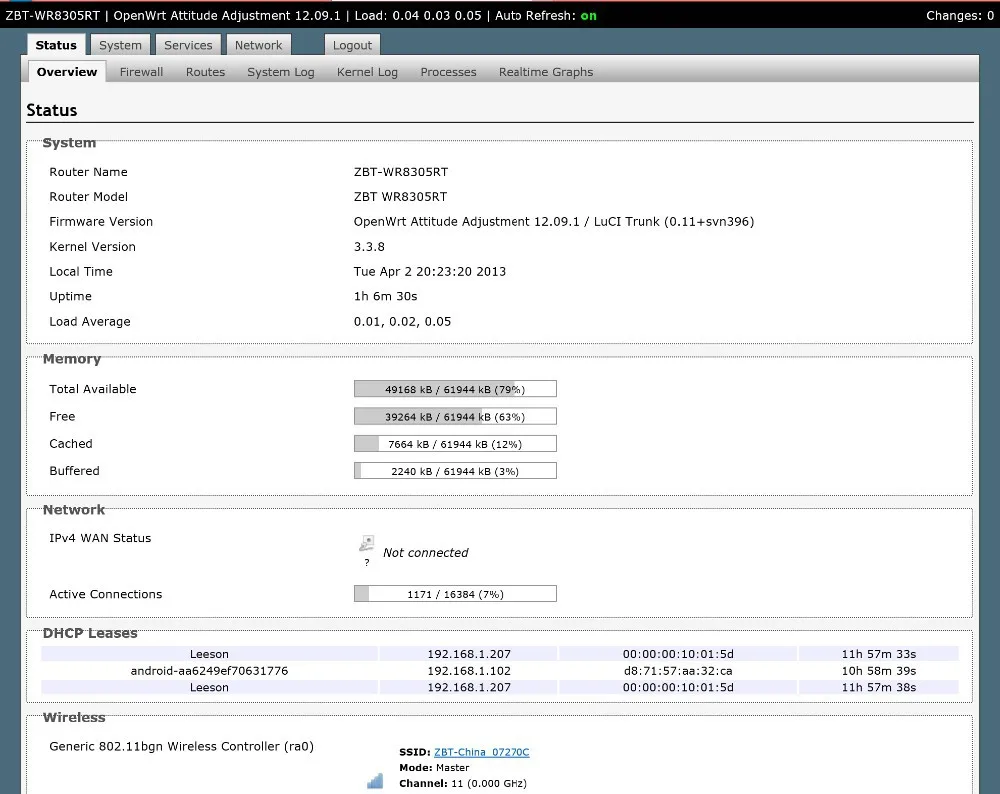Open the Network main tab

[x=258, y=45]
